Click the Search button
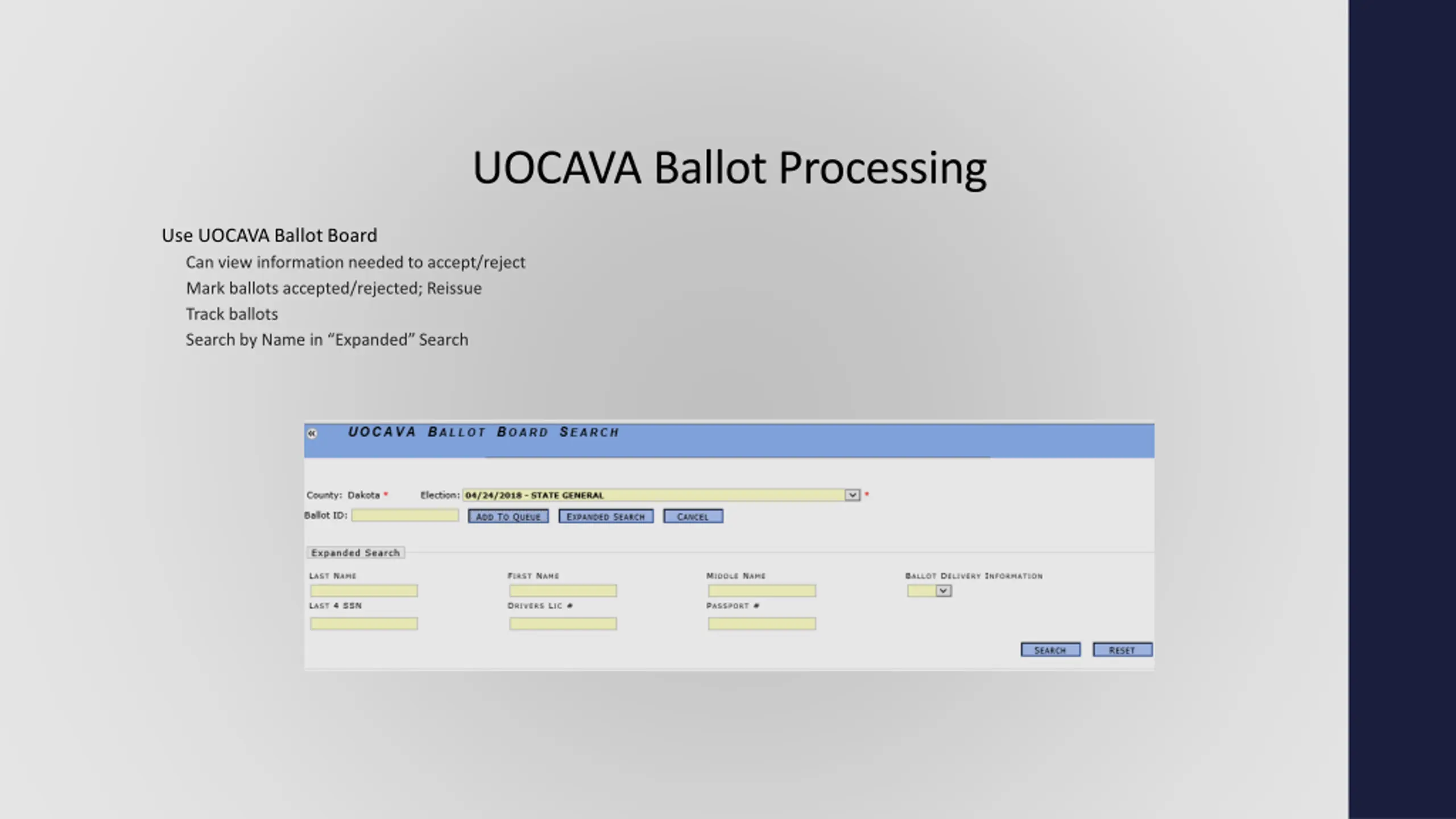This screenshot has width=1456, height=819. (1050, 650)
